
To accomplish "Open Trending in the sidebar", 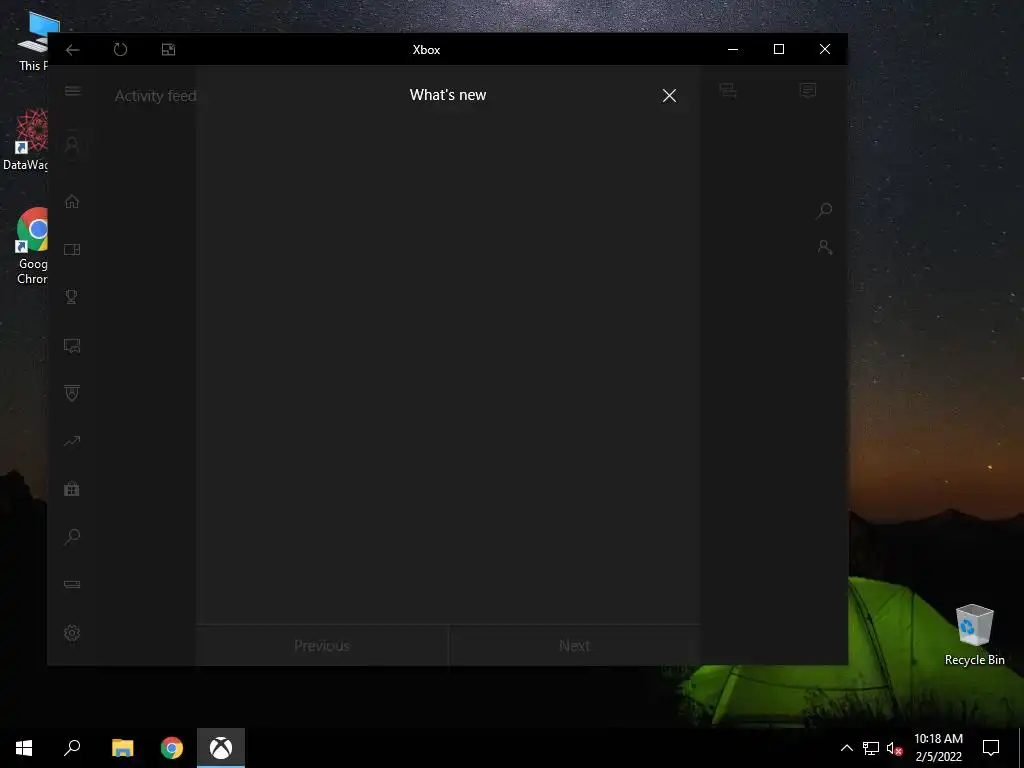I will pyautogui.click(x=72, y=441).
